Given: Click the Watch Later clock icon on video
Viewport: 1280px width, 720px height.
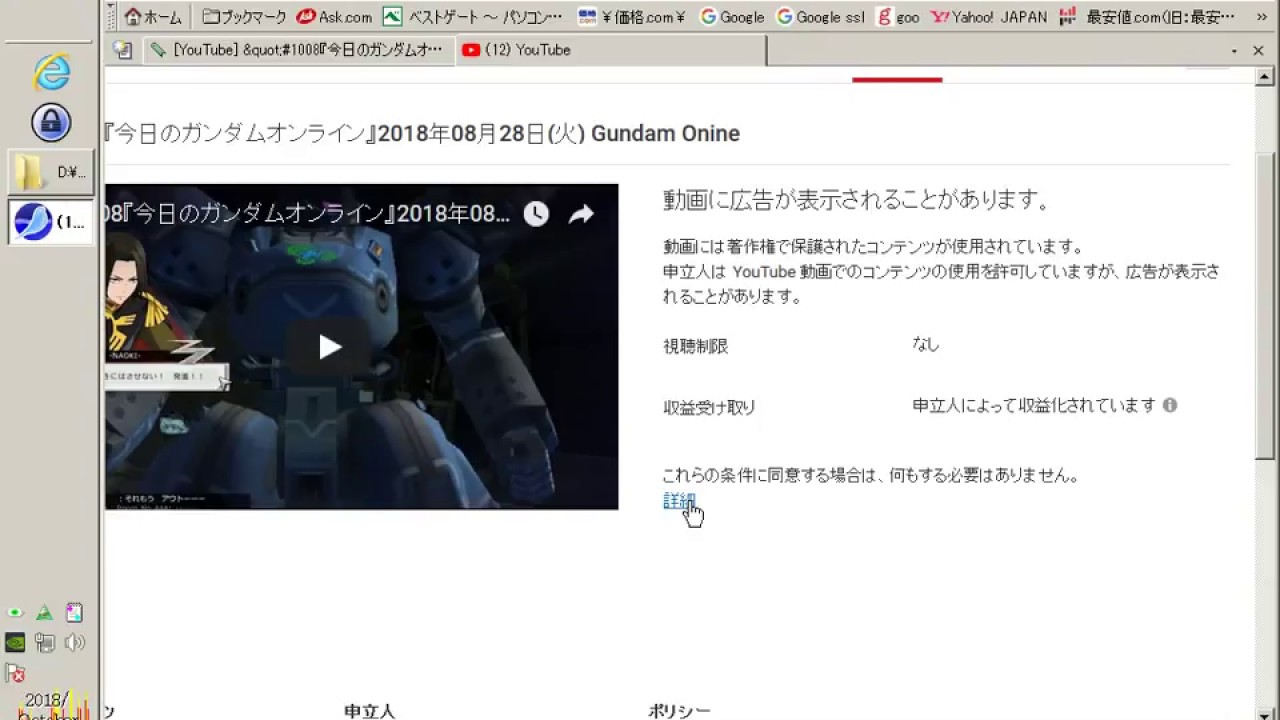Looking at the screenshot, I should pyautogui.click(x=536, y=214).
